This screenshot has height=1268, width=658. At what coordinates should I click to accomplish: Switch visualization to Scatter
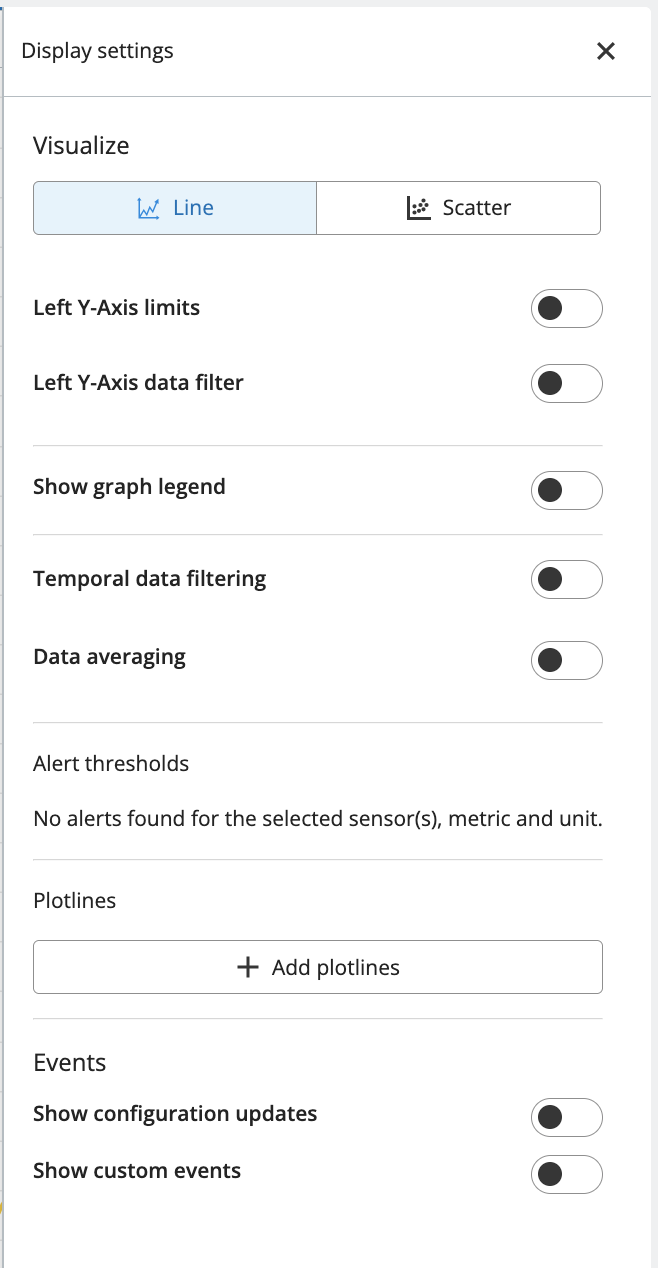459,208
